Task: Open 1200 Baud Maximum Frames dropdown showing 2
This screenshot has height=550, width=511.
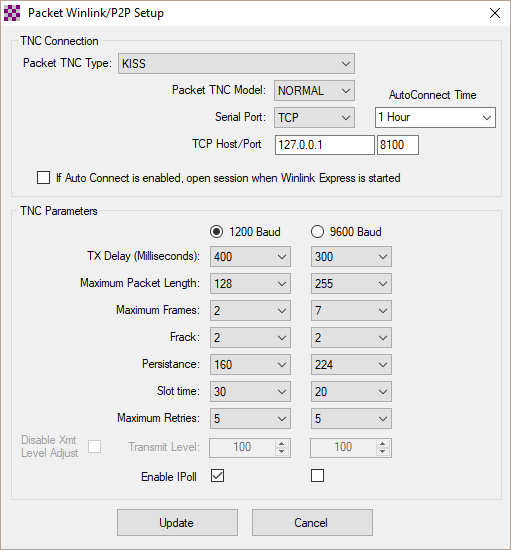Action: (x=250, y=310)
